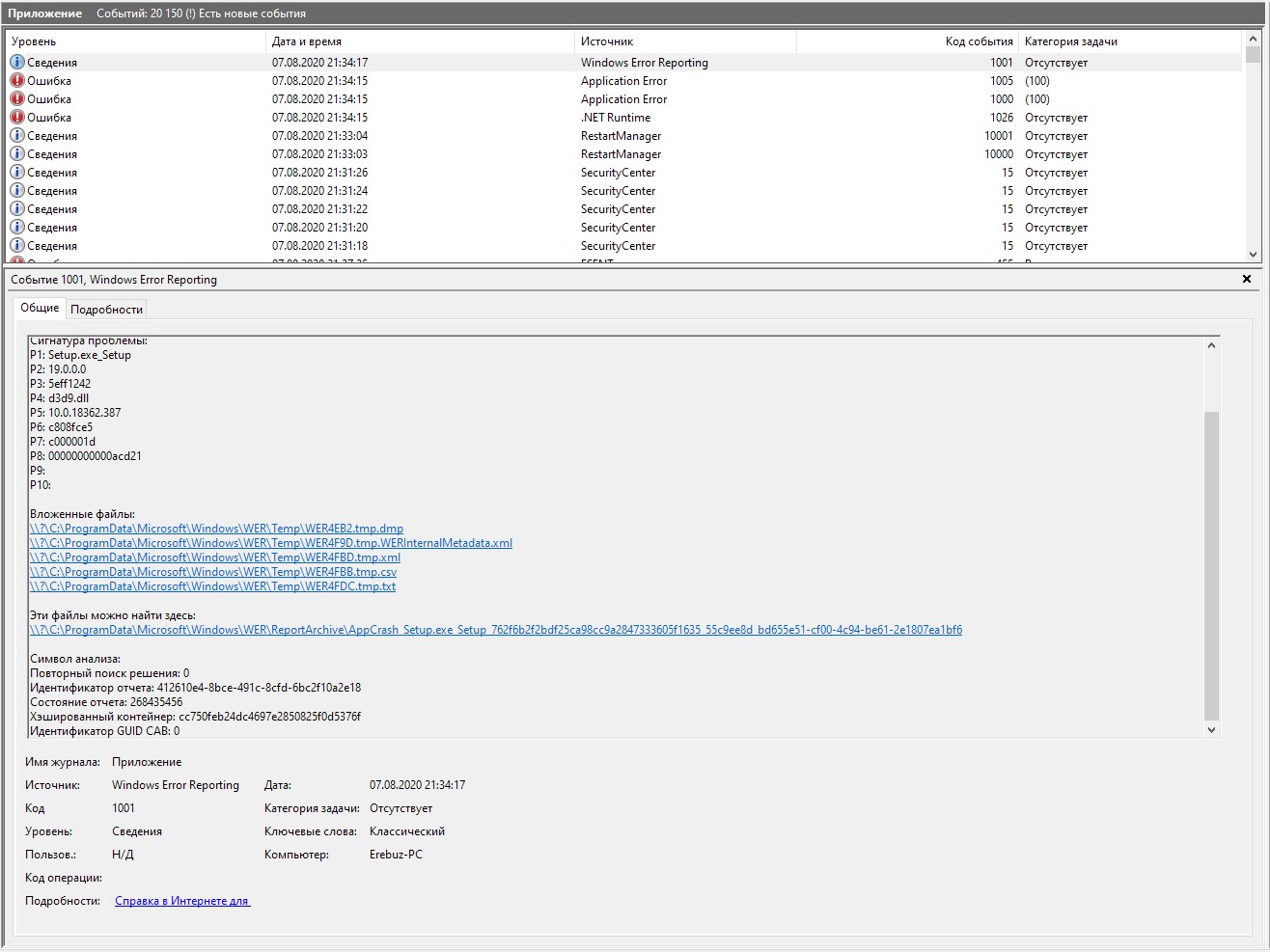Click Состояние отчета: 268435456 line

(106, 702)
